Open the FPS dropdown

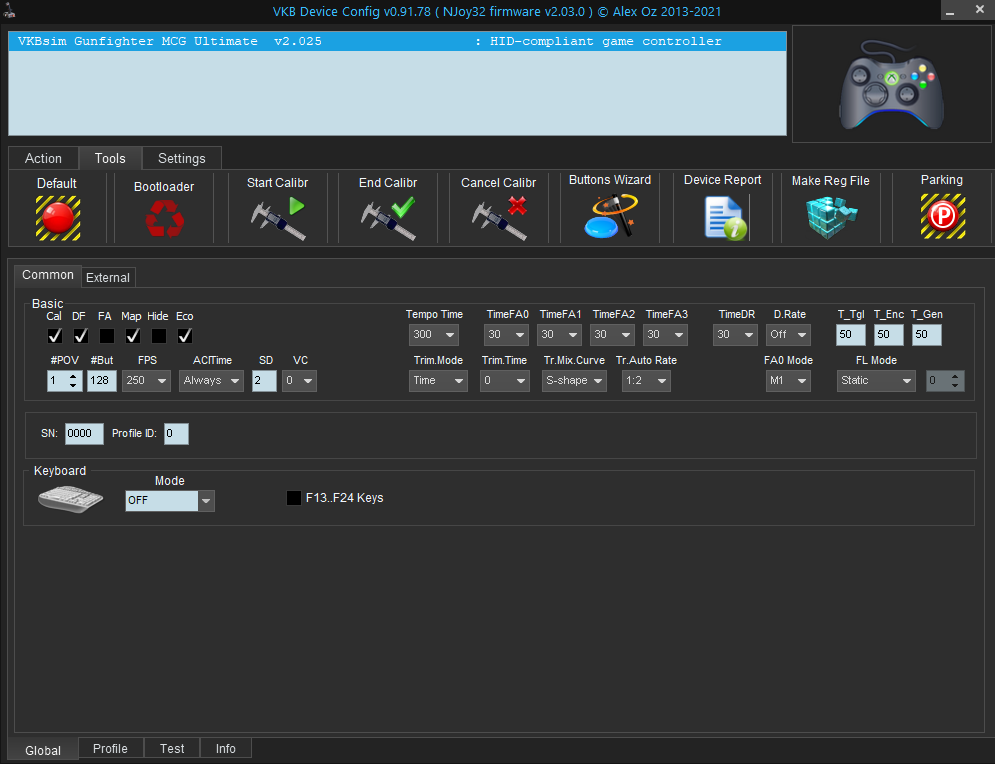pyautogui.click(x=147, y=381)
